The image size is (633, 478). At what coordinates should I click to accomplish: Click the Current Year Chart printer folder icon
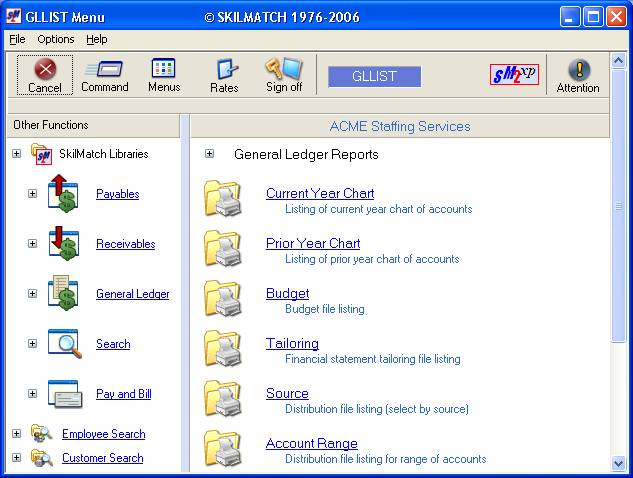coord(223,198)
